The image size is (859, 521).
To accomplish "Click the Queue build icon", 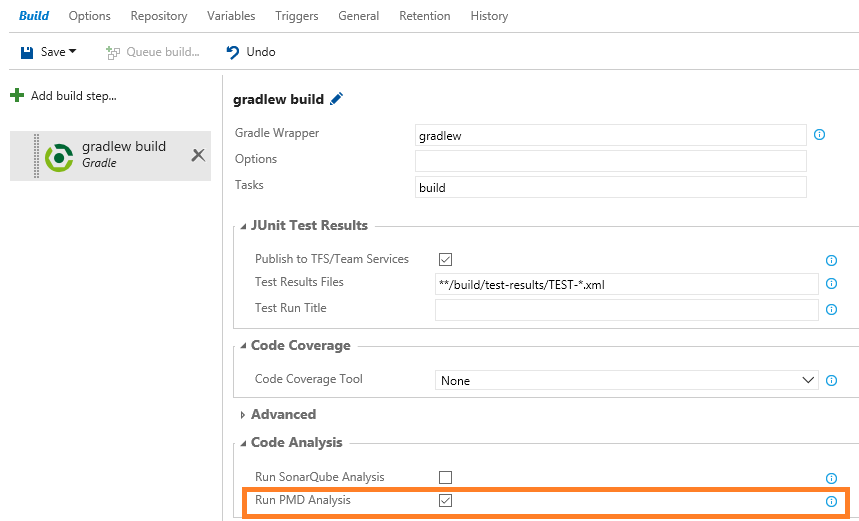I will [x=113, y=53].
